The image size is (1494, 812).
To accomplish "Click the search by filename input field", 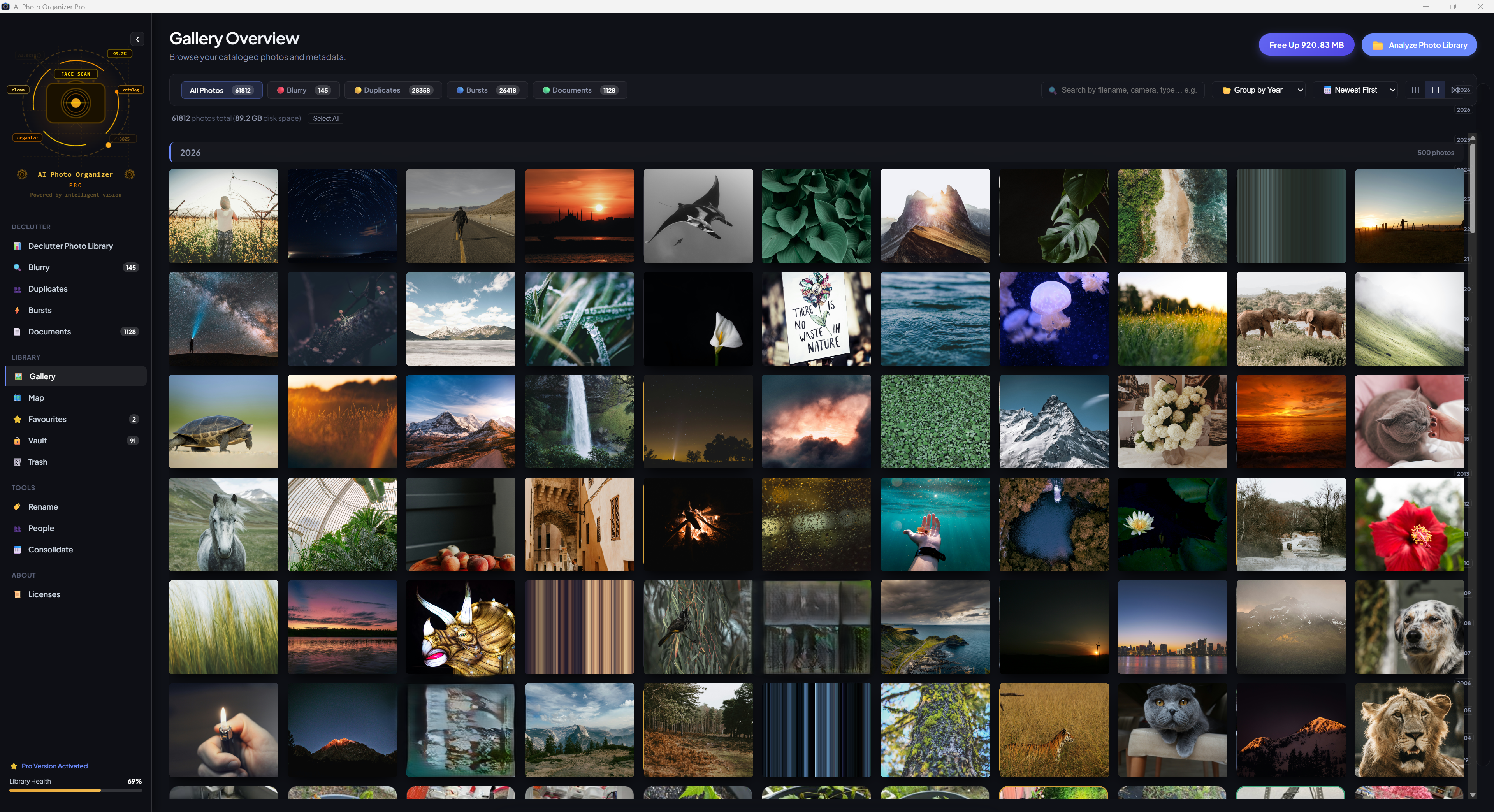I will 1123,90.
